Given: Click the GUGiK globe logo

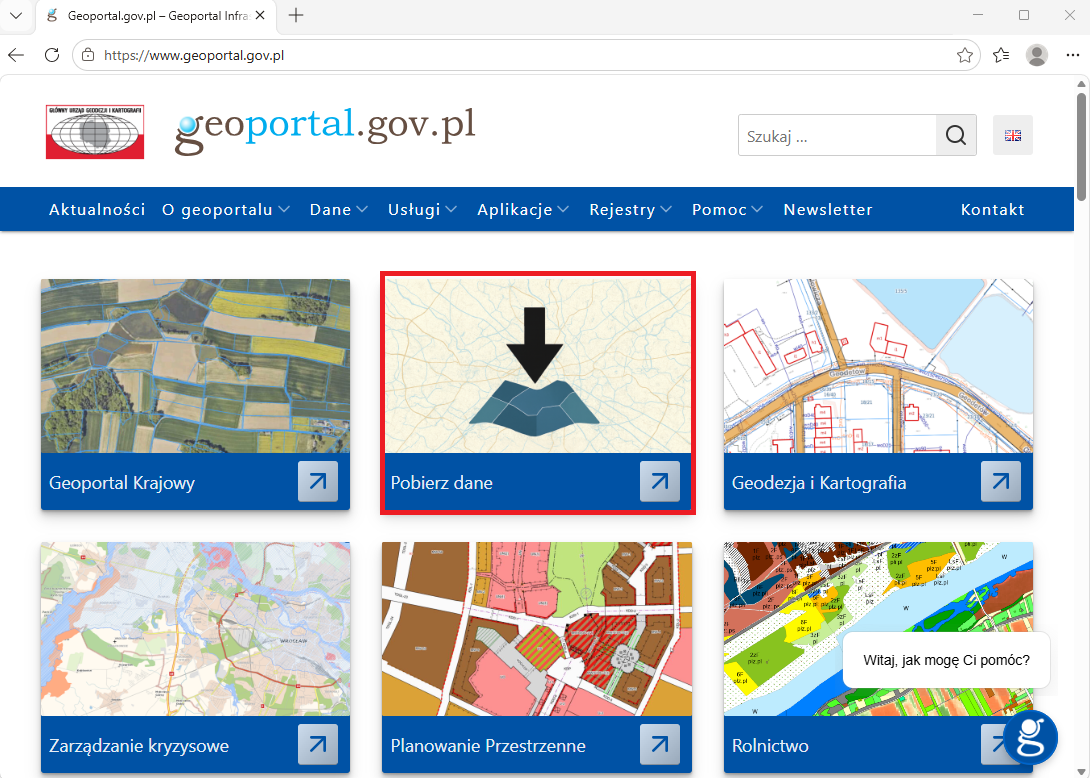Looking at the screenshot, I should pyautogui.click(x=95, y=132).
